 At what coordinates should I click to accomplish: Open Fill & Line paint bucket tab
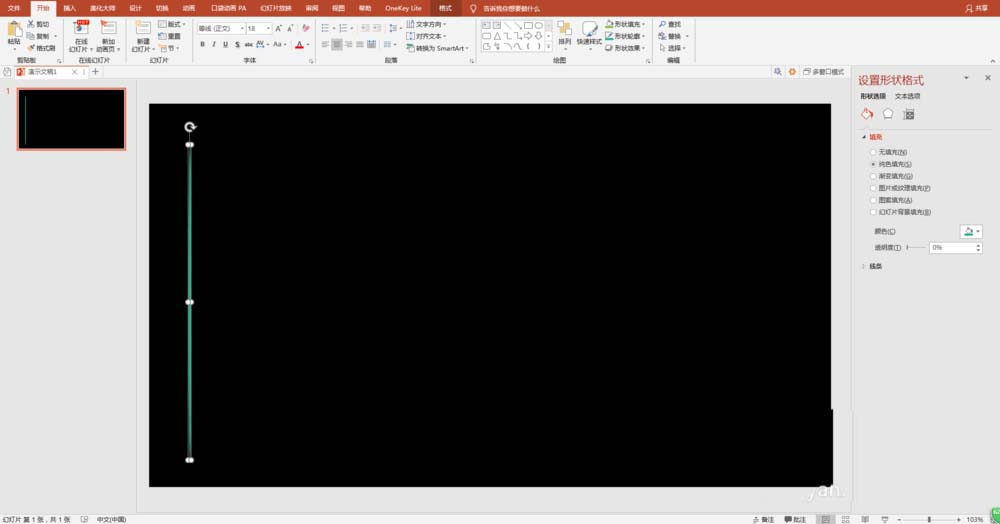click(867, 114)
